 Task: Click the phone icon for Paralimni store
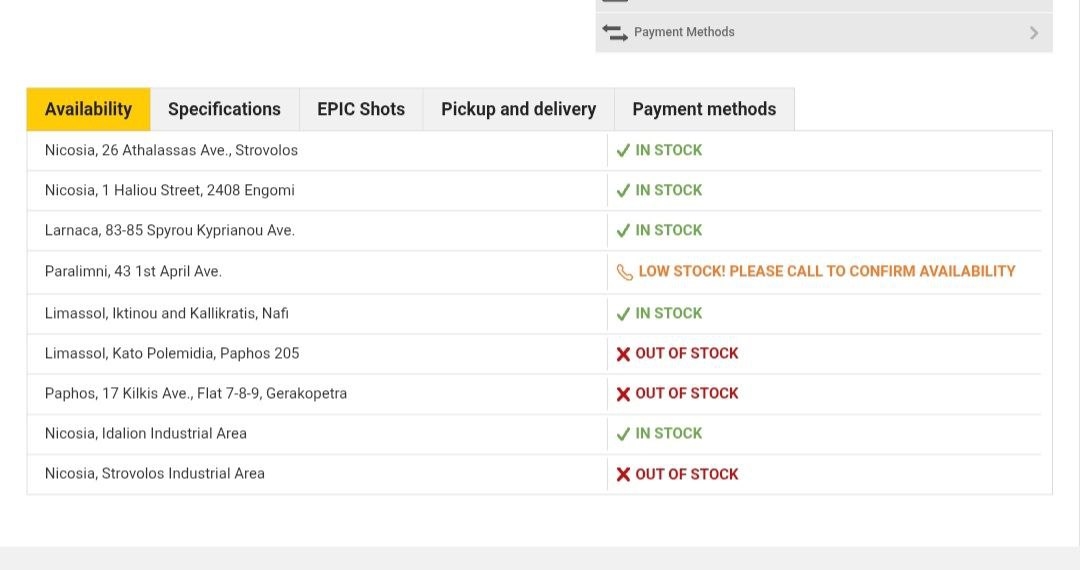625,272
